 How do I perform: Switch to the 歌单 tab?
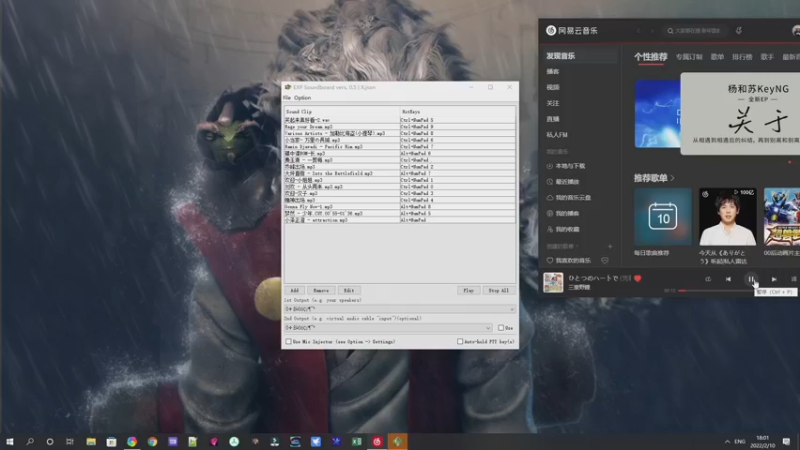click(x=717, y=57)
